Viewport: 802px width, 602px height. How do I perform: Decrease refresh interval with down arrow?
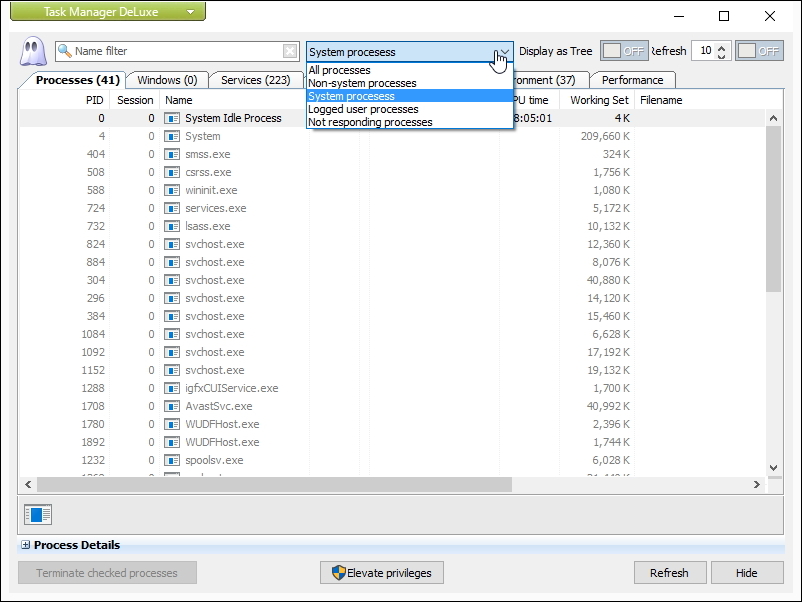[721, 55]
